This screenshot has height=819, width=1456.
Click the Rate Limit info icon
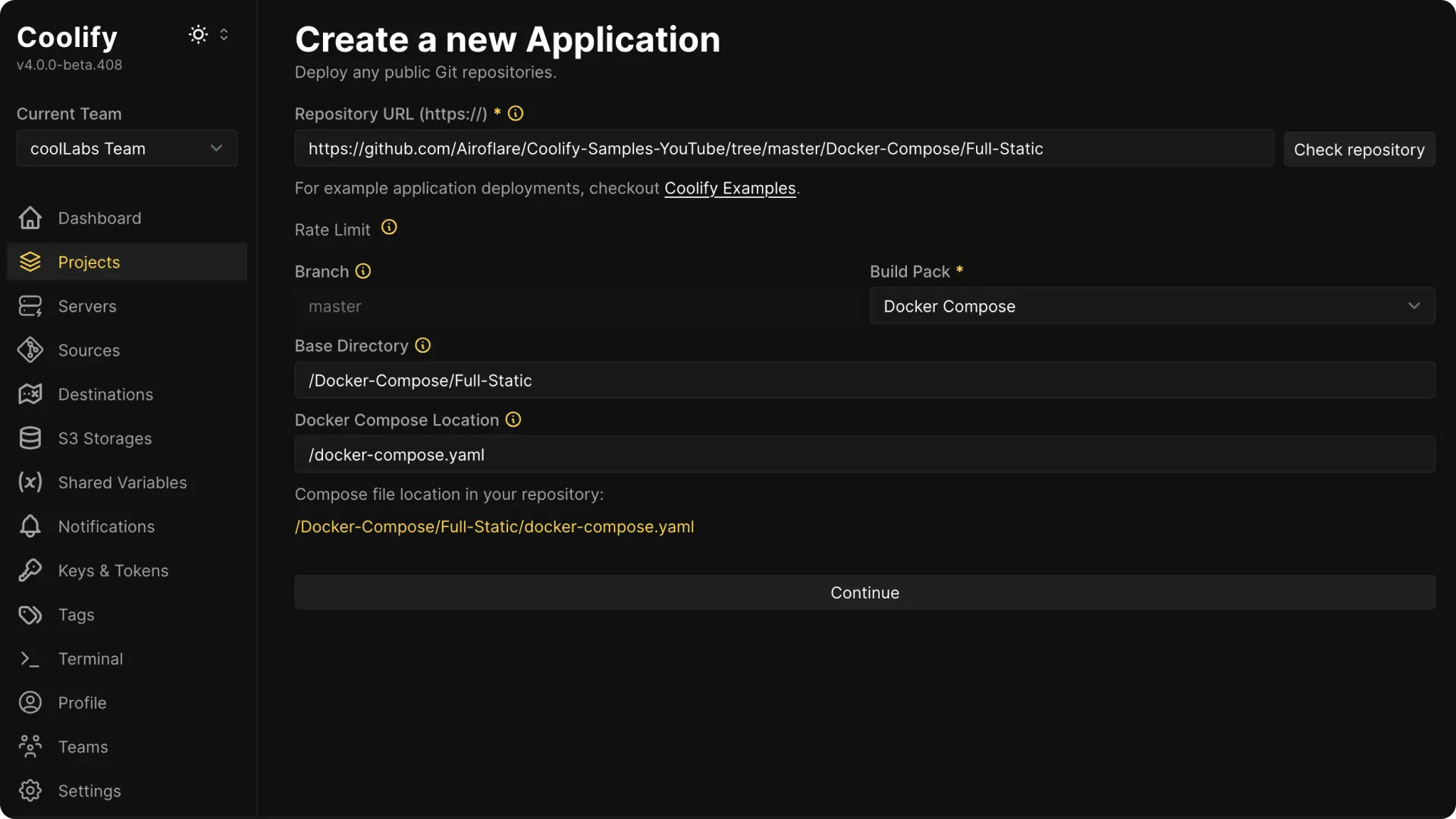pos(388,227)
